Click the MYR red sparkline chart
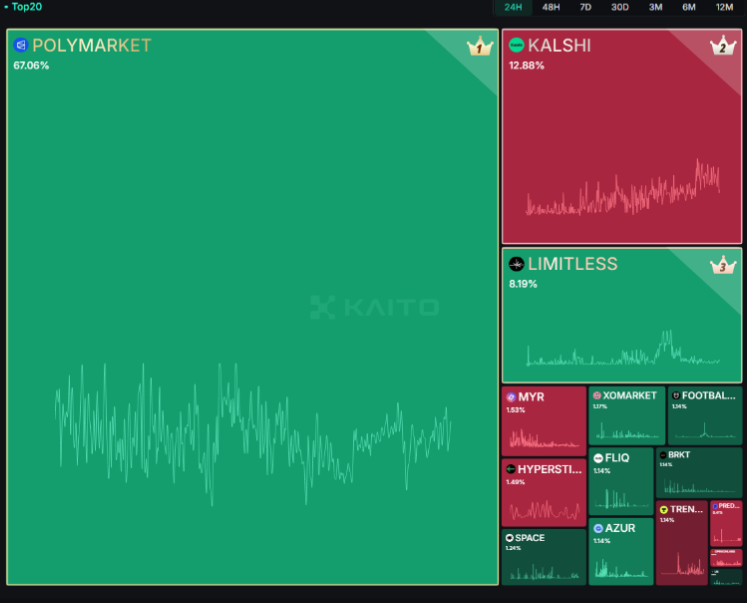Image resolution: width=747 pixels, height=603 pixels. (x=544, y=438)
